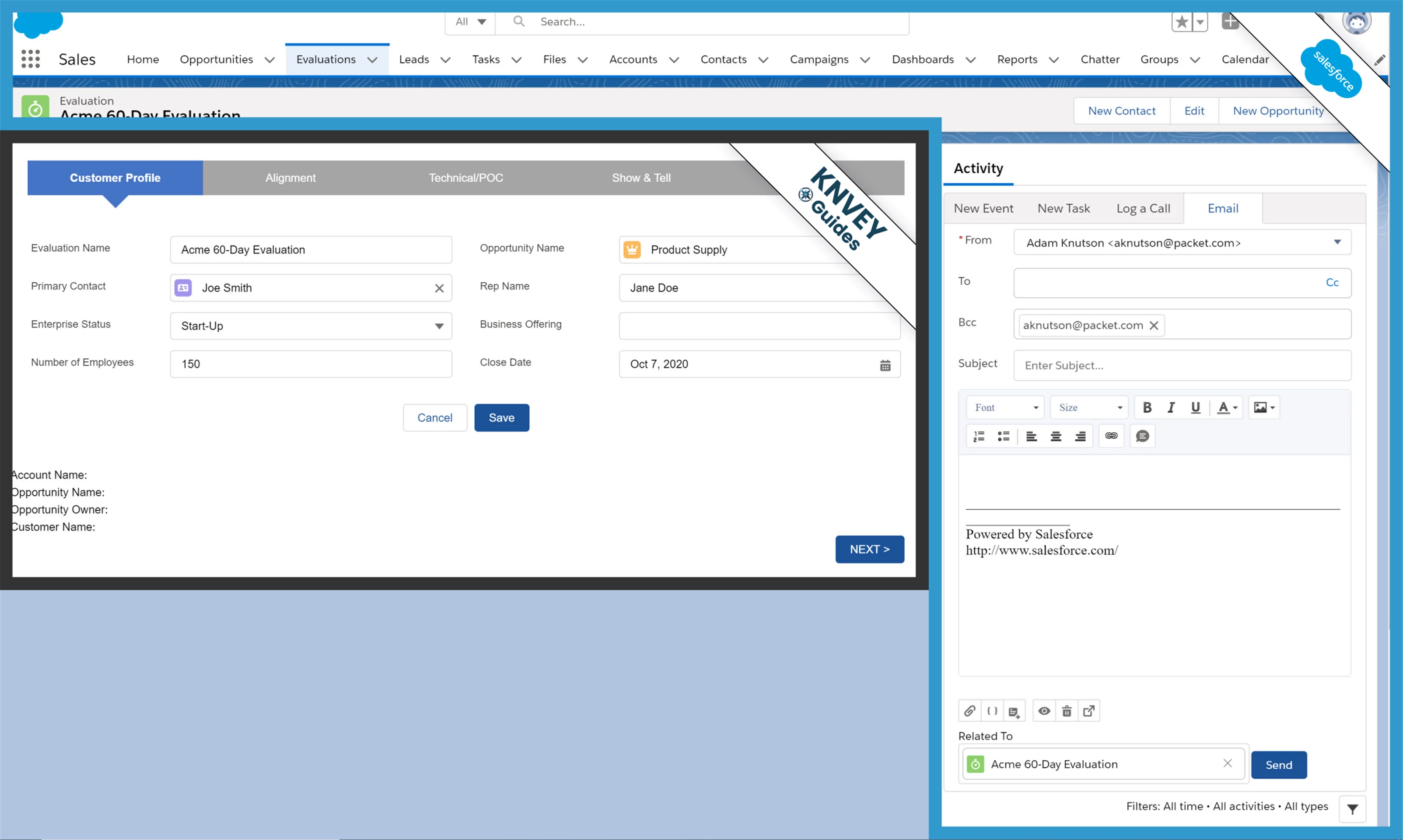Viewport: 1403px width, 840px height.
Task: Switch to the Alignment tab
Action: (x=290, y=178)
